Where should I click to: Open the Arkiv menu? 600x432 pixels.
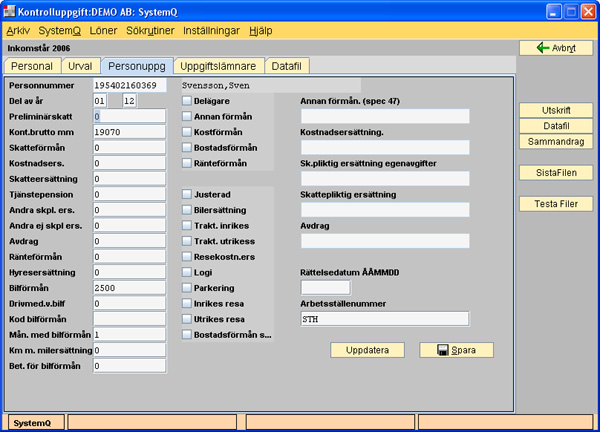(x=18, y=31)
